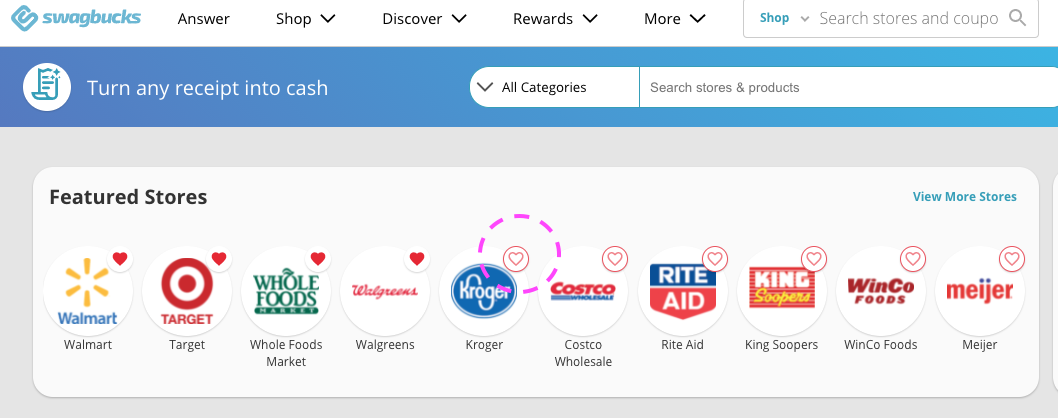Unfavorite Whole Foods Market heart
The image size is (1058, 418).
click(x=318, y=259)
